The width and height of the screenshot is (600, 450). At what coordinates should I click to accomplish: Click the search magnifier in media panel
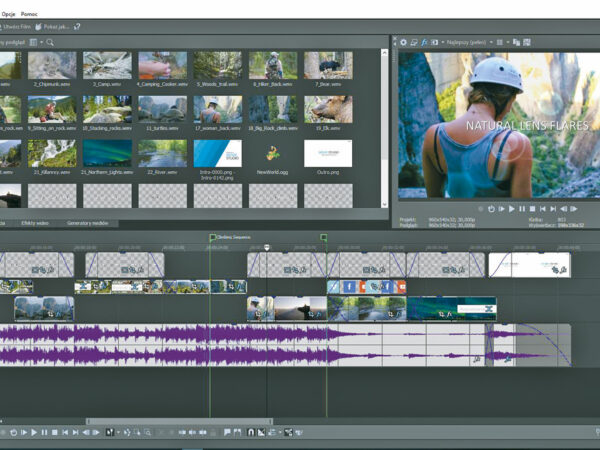(50, 43)
